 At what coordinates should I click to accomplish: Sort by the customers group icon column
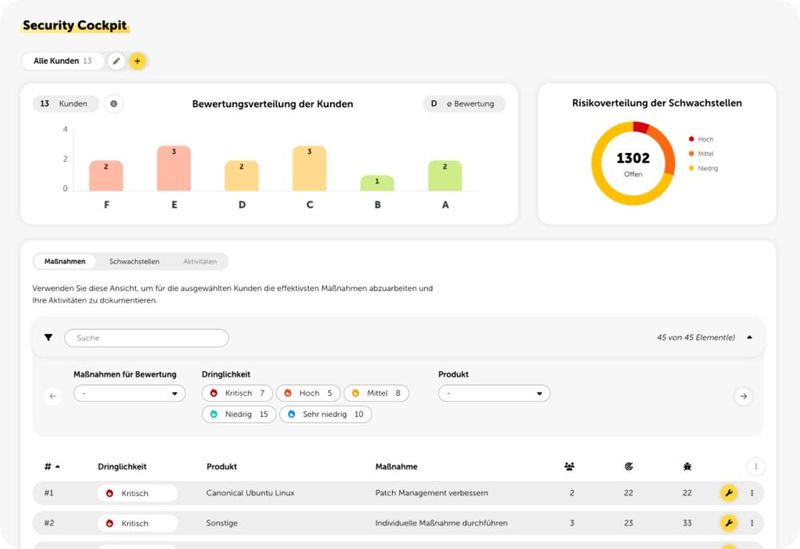569,466
